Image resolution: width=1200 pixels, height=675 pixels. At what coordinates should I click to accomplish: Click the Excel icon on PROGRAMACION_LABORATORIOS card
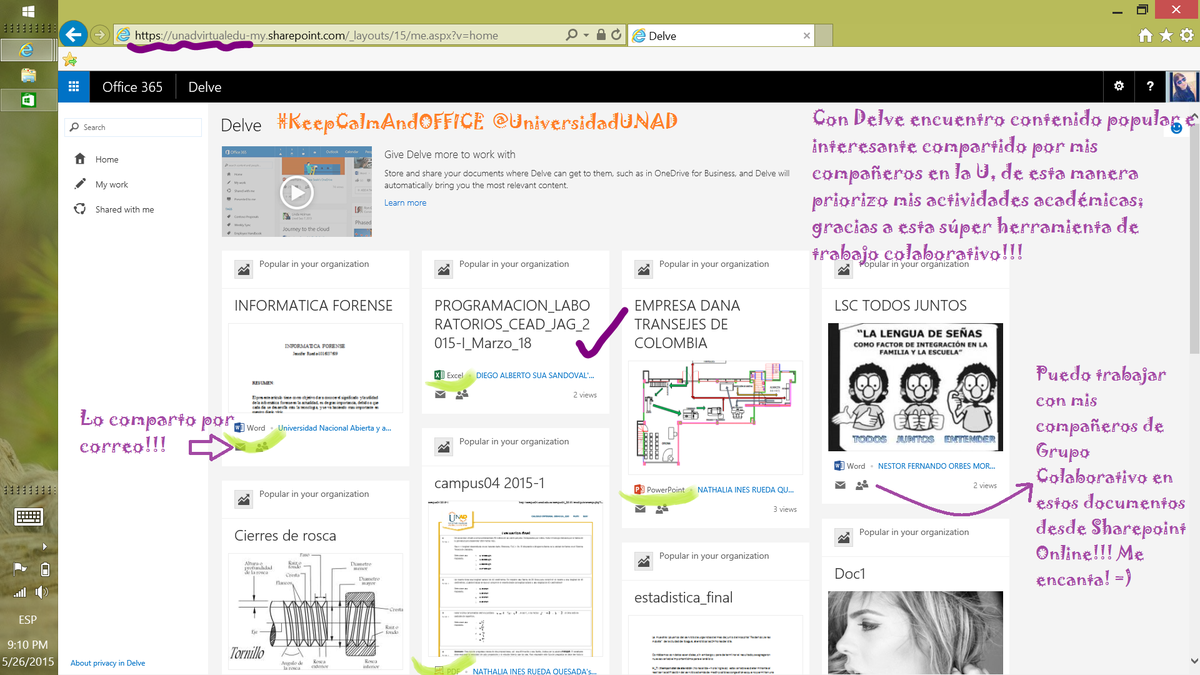point(439,376)
